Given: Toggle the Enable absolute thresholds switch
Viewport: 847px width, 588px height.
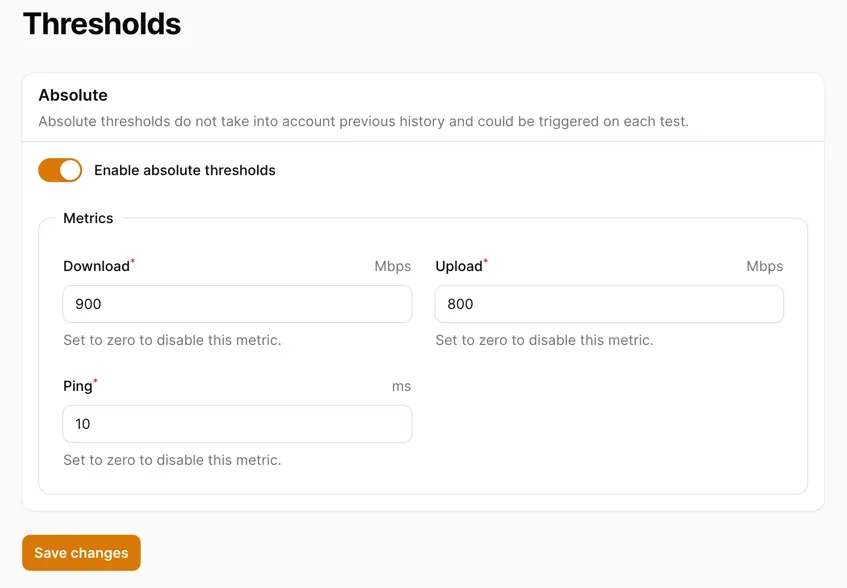Looking at the screenshot, I should [x=60, y=170].
